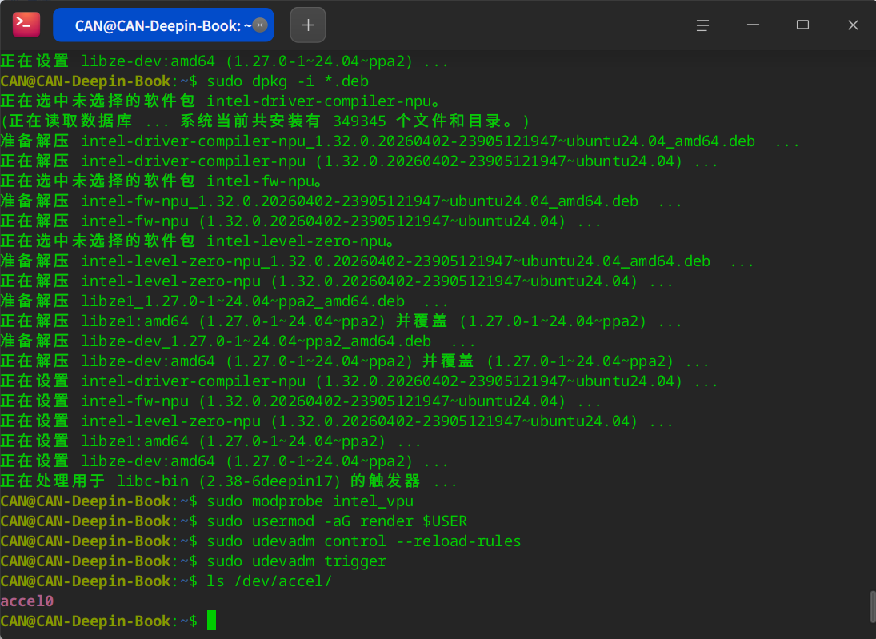876x639 pixels.
Task: Open a new tab with the plus button
Action: 307,23
